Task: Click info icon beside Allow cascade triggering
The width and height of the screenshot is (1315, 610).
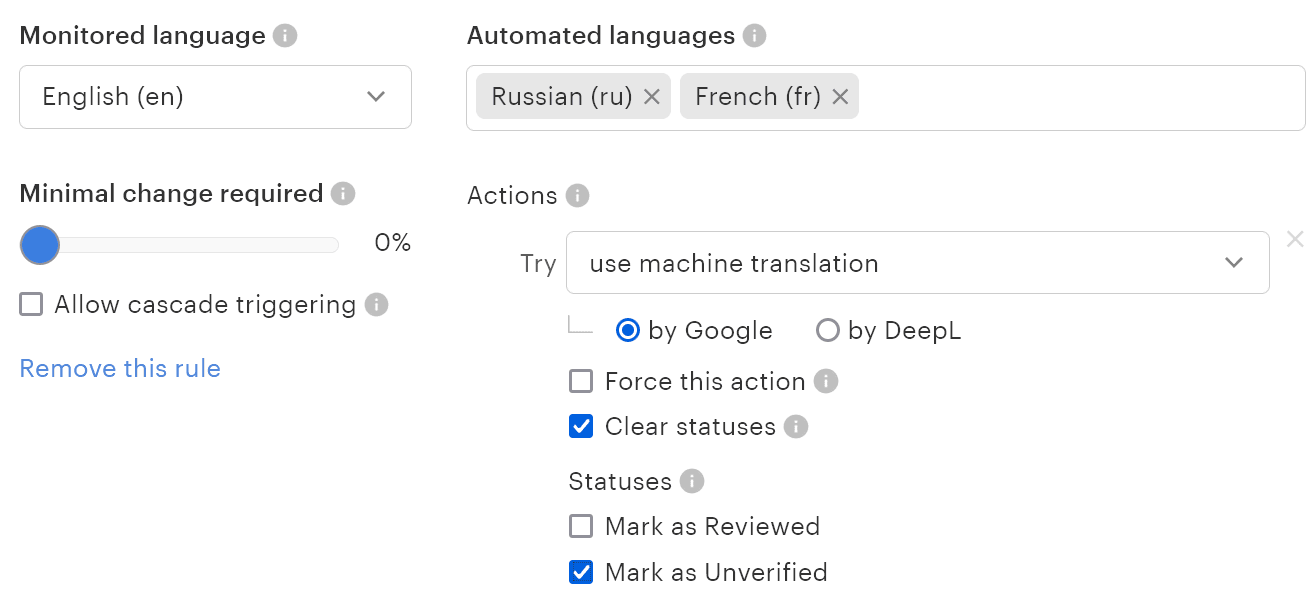Action: (376, 305)
